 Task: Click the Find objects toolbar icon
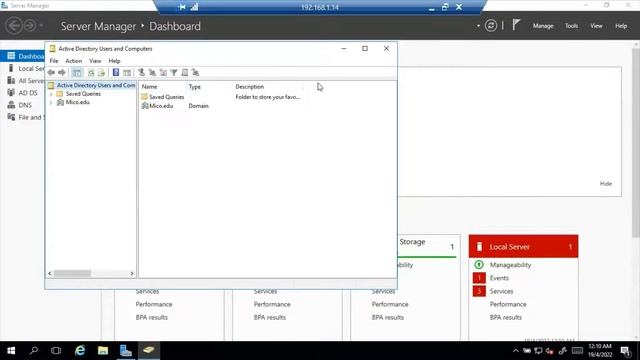coord(185,73)
